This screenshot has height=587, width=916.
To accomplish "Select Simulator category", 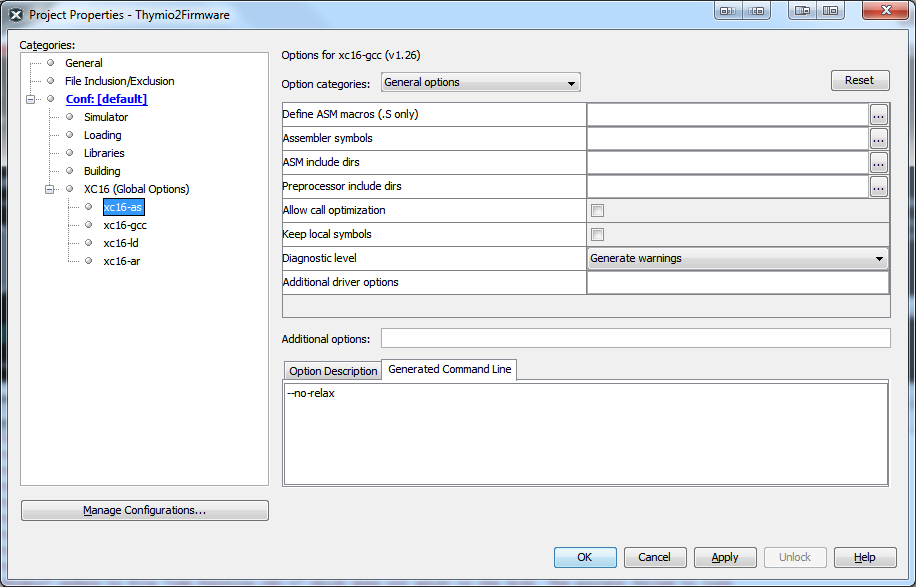I will [x=106, y=117].
